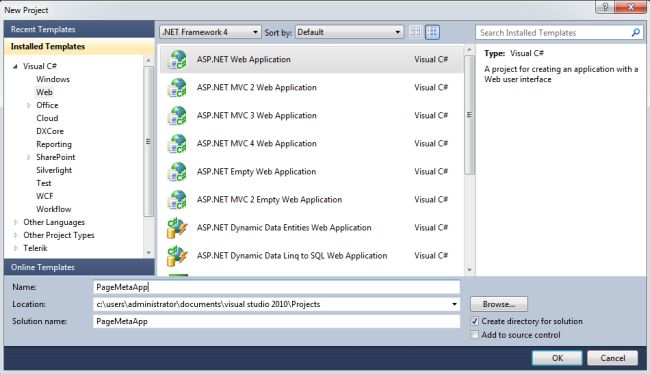This screenshot has height=374, width=650.
Task: Open the .NET Framework 4 dropdown
Action: coord(210,32)
